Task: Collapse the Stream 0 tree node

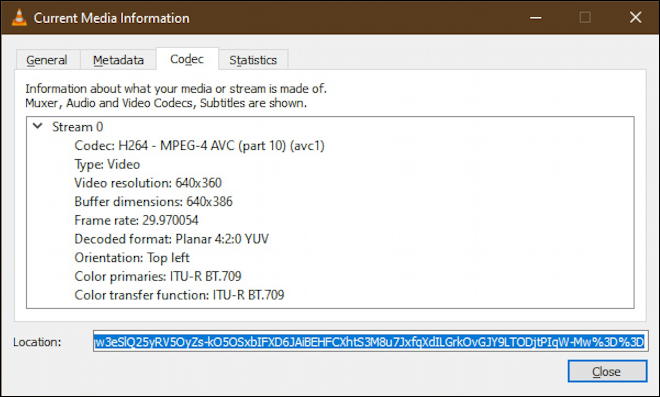Action: (38, 126)
